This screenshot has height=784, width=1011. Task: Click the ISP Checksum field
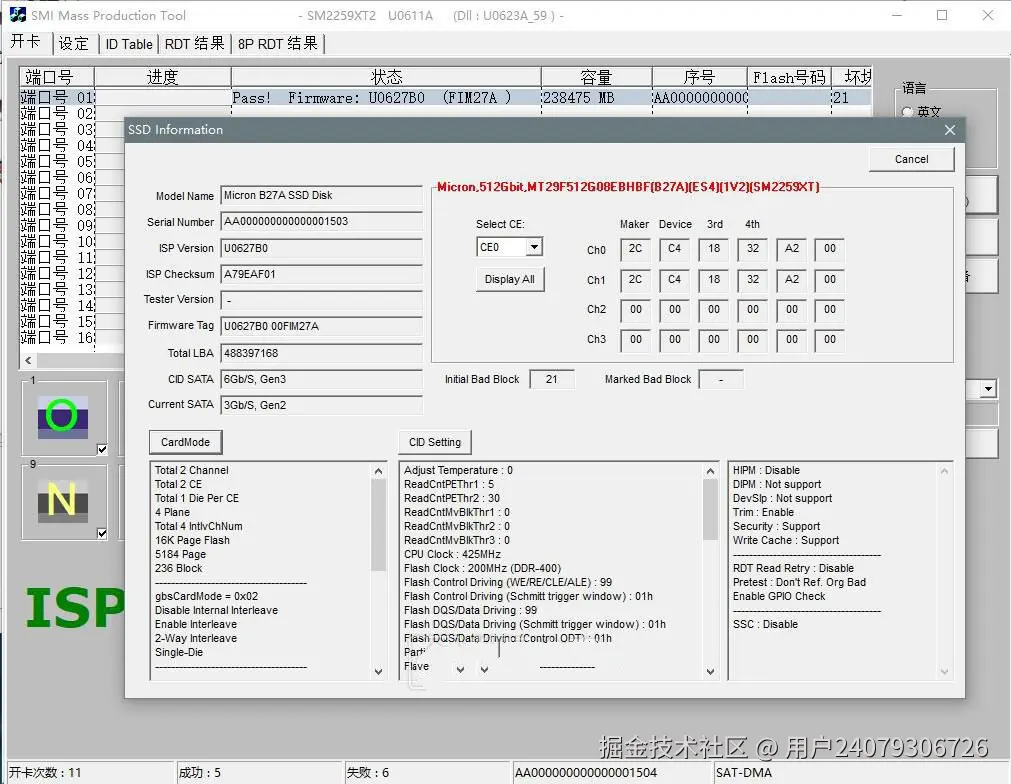coord(321,274)
